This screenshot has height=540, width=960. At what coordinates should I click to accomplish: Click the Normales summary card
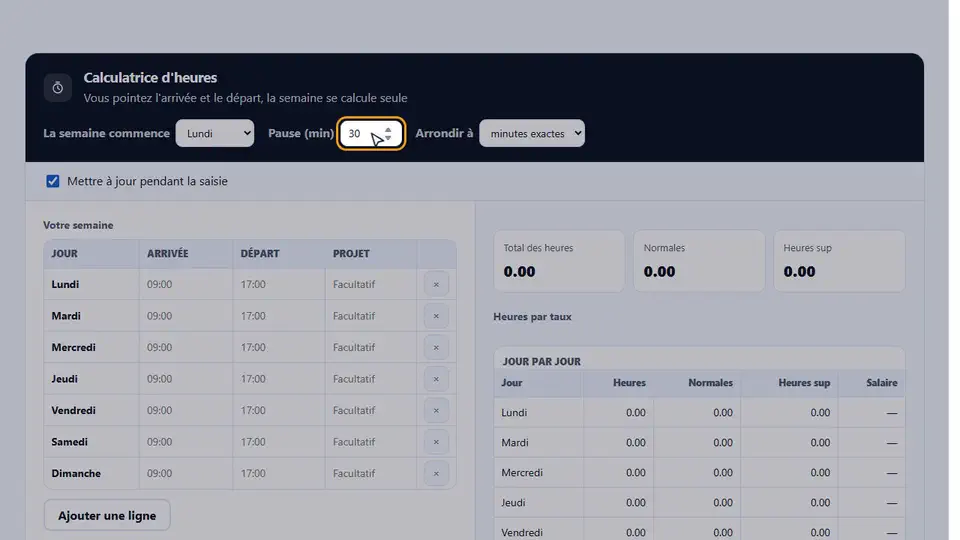(x=699, y=261)
